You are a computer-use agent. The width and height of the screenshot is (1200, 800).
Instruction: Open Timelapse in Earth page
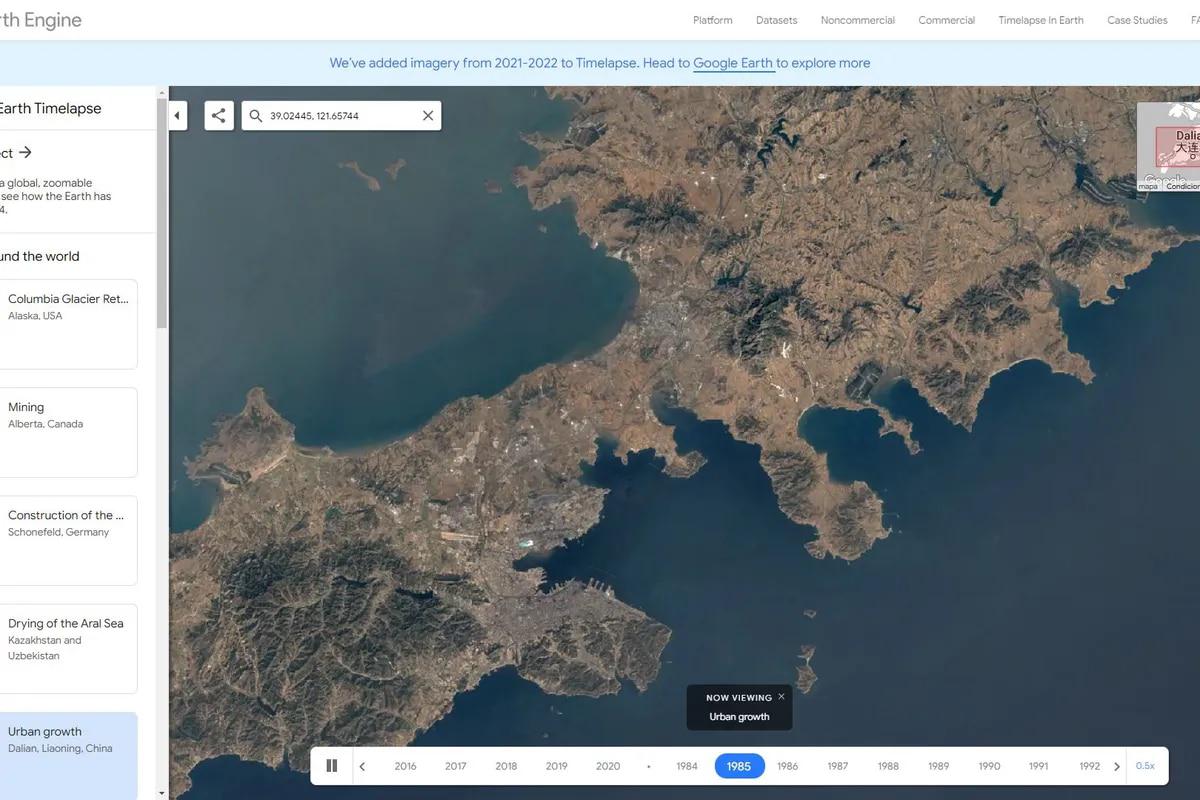[x=1041, y=20]
